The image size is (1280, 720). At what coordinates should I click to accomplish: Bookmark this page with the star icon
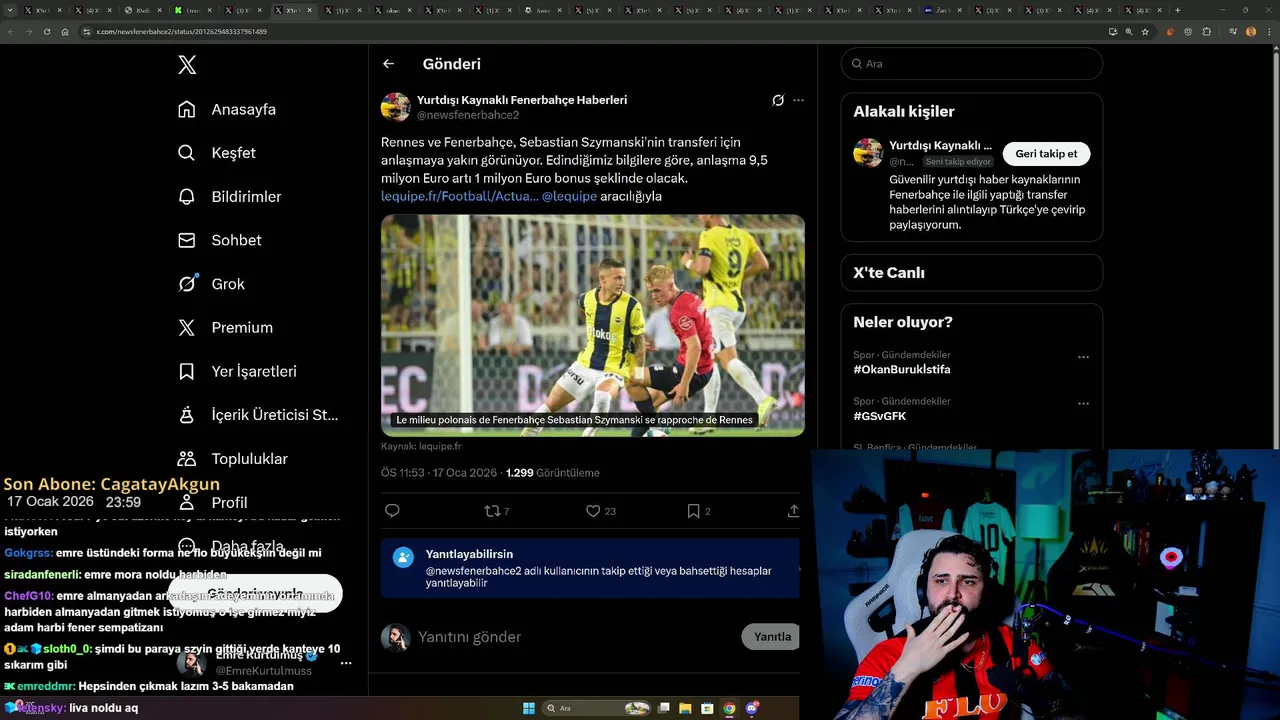tap(1145, 32)
